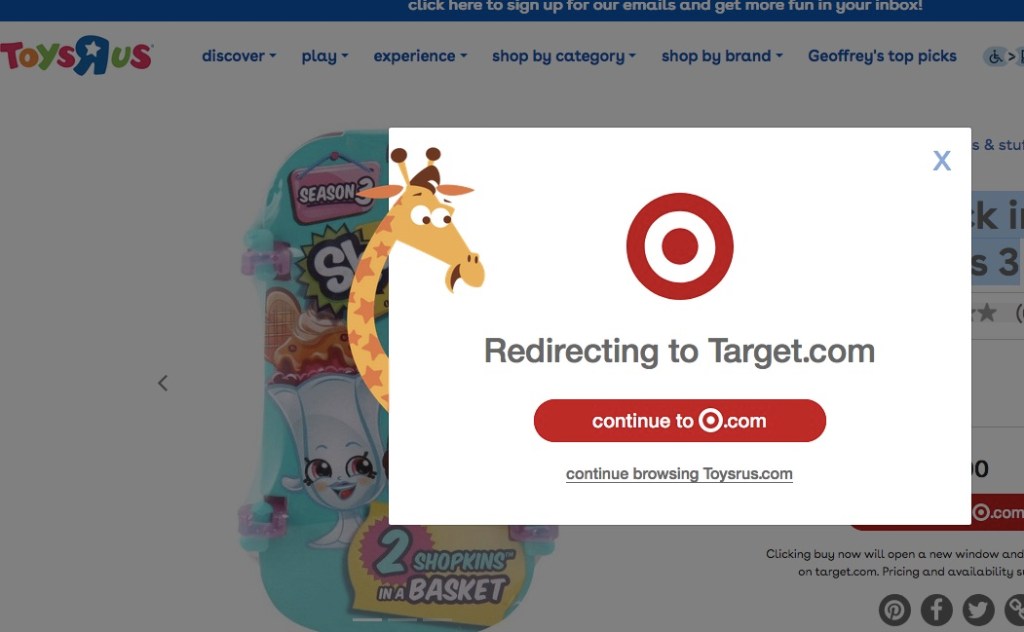The width and height of the screenshot is (1024, 632).
Task: Open the shop by brand menu
Action: pos(722,56)
